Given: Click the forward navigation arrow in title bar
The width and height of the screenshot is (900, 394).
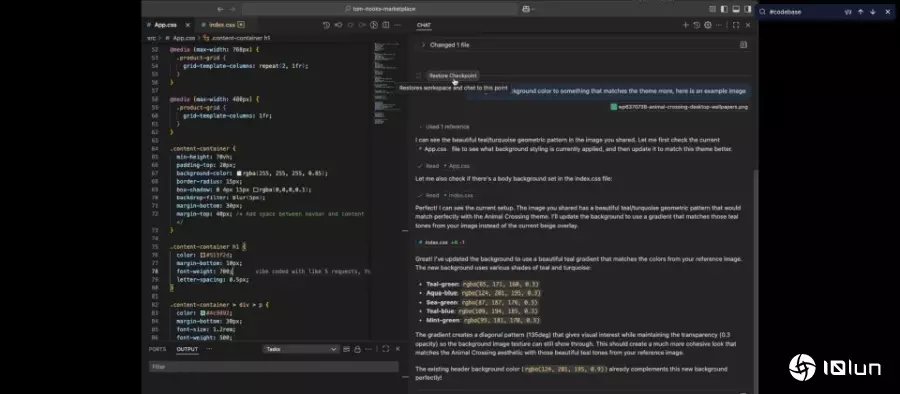Looking at the screenshot, I should click(x=232, y=9).
